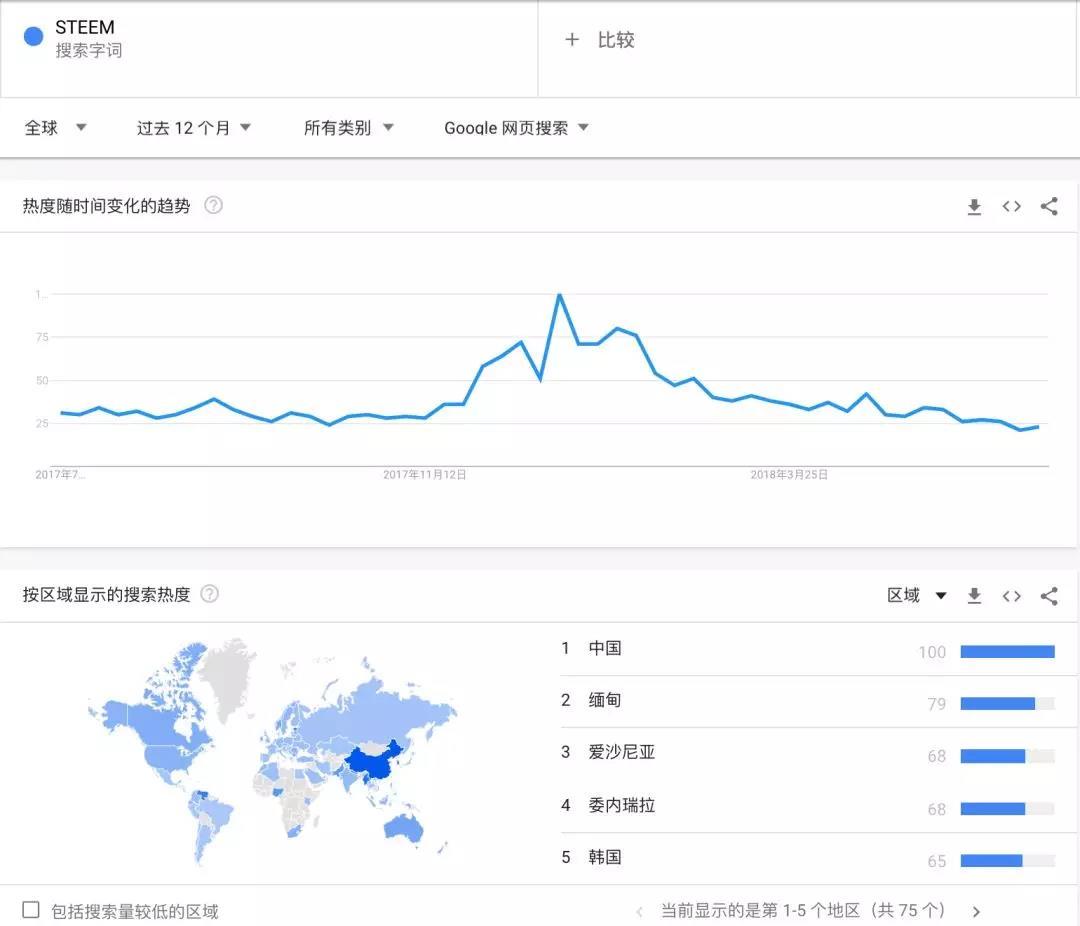Share the regional interest section
1080x926 pixels.
tap(1049, 596)
